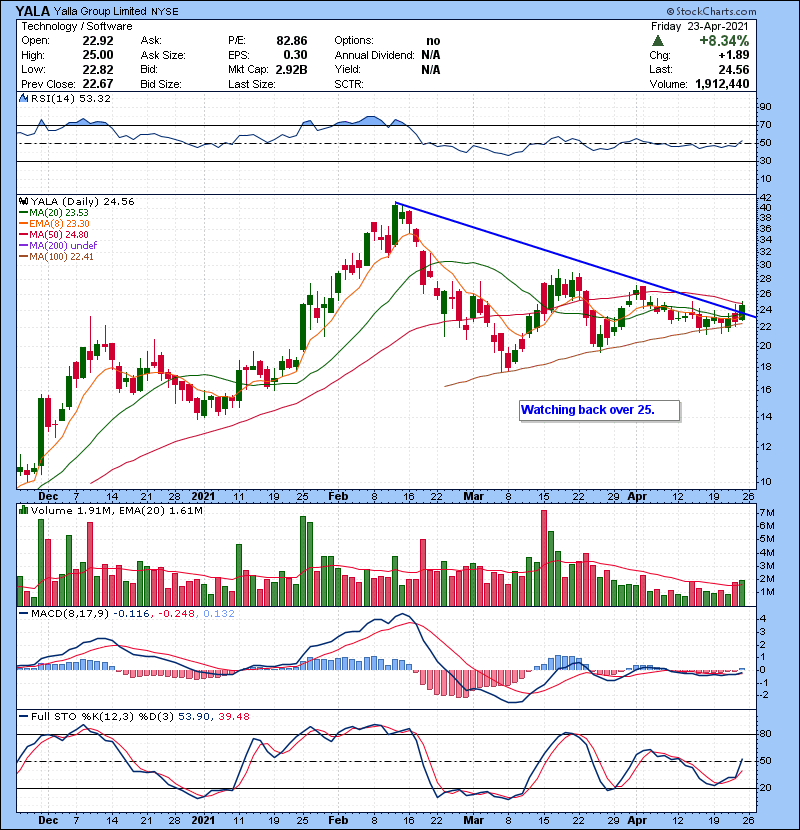Viewport: 800px width, 830px height.
Task: Click the MACD histogram value 0.132
Action: (219, 613)
